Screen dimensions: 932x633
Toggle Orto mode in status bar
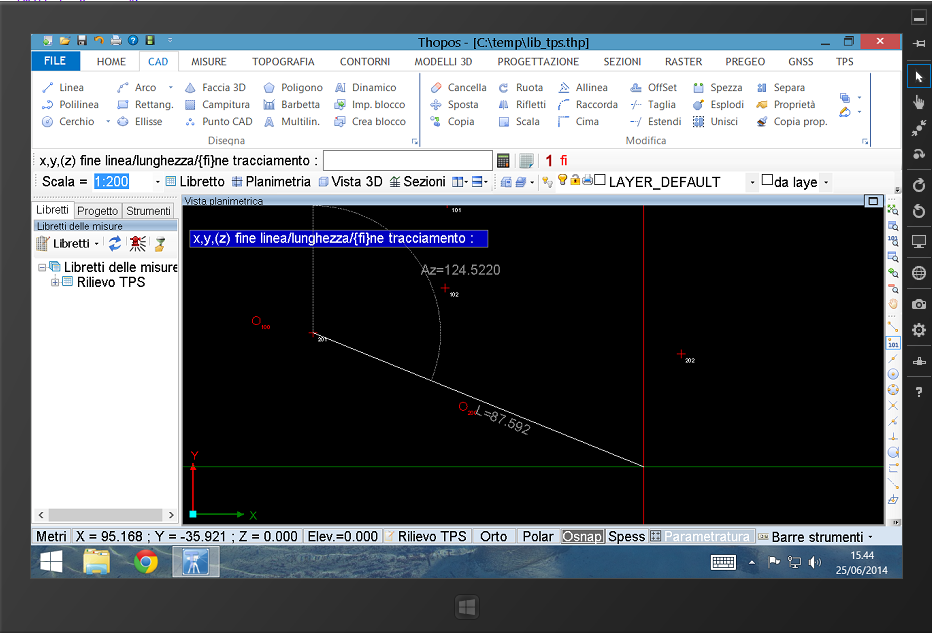coord(493,537)
